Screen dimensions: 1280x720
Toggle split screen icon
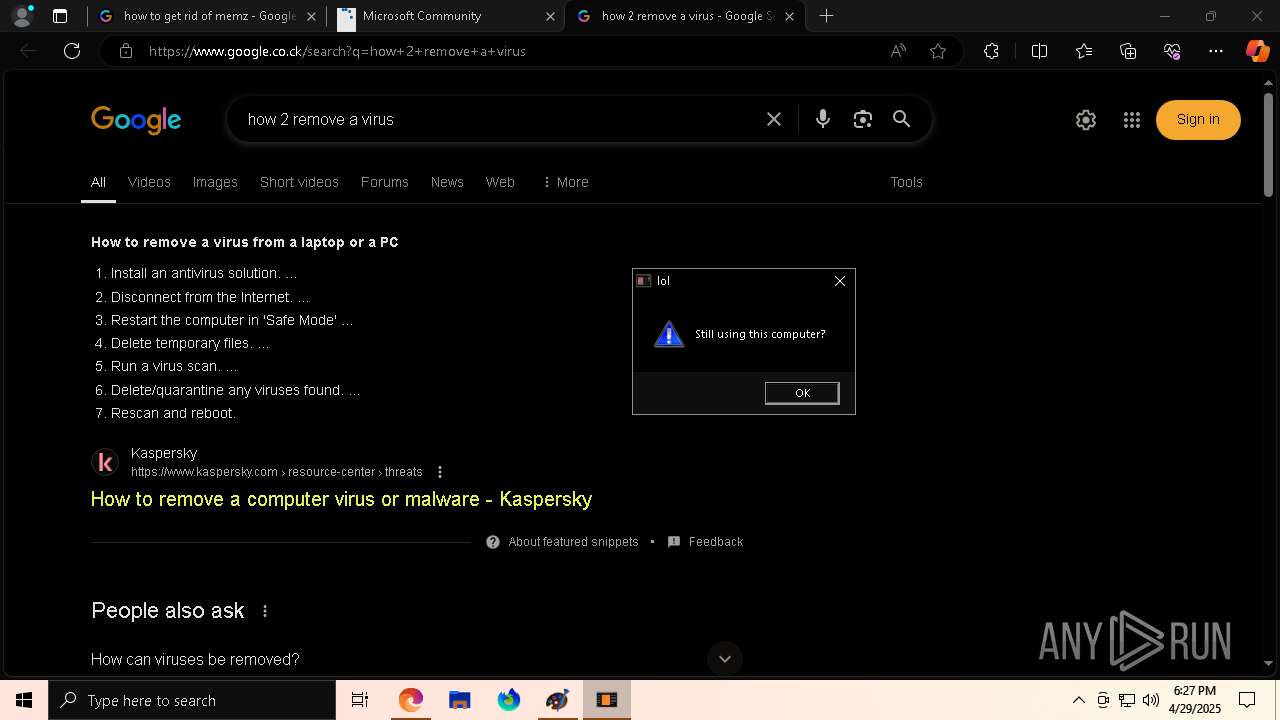coord(1039,51)
